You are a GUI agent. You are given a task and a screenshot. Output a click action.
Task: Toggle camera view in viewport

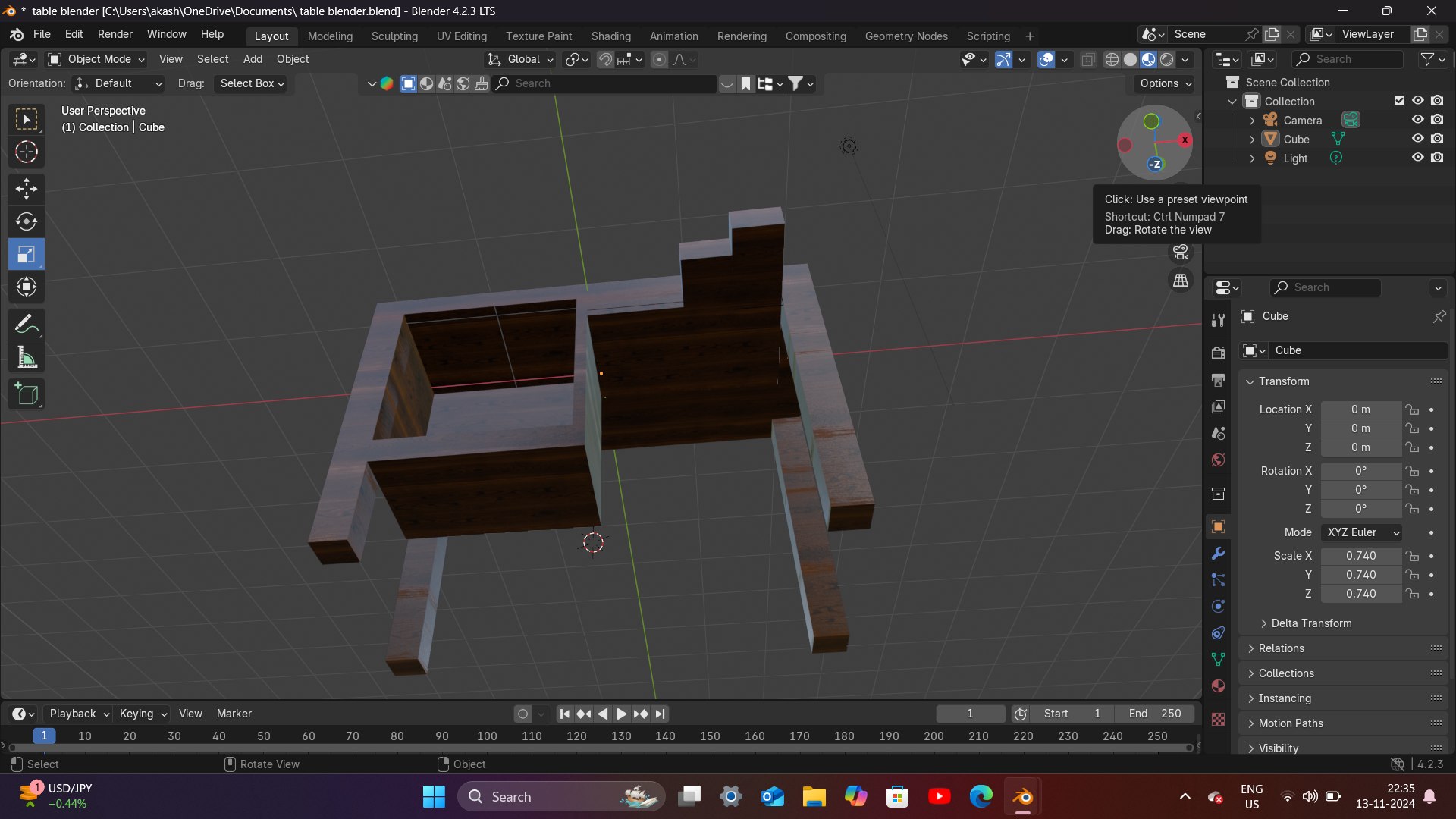click(x=1181, y=253)
